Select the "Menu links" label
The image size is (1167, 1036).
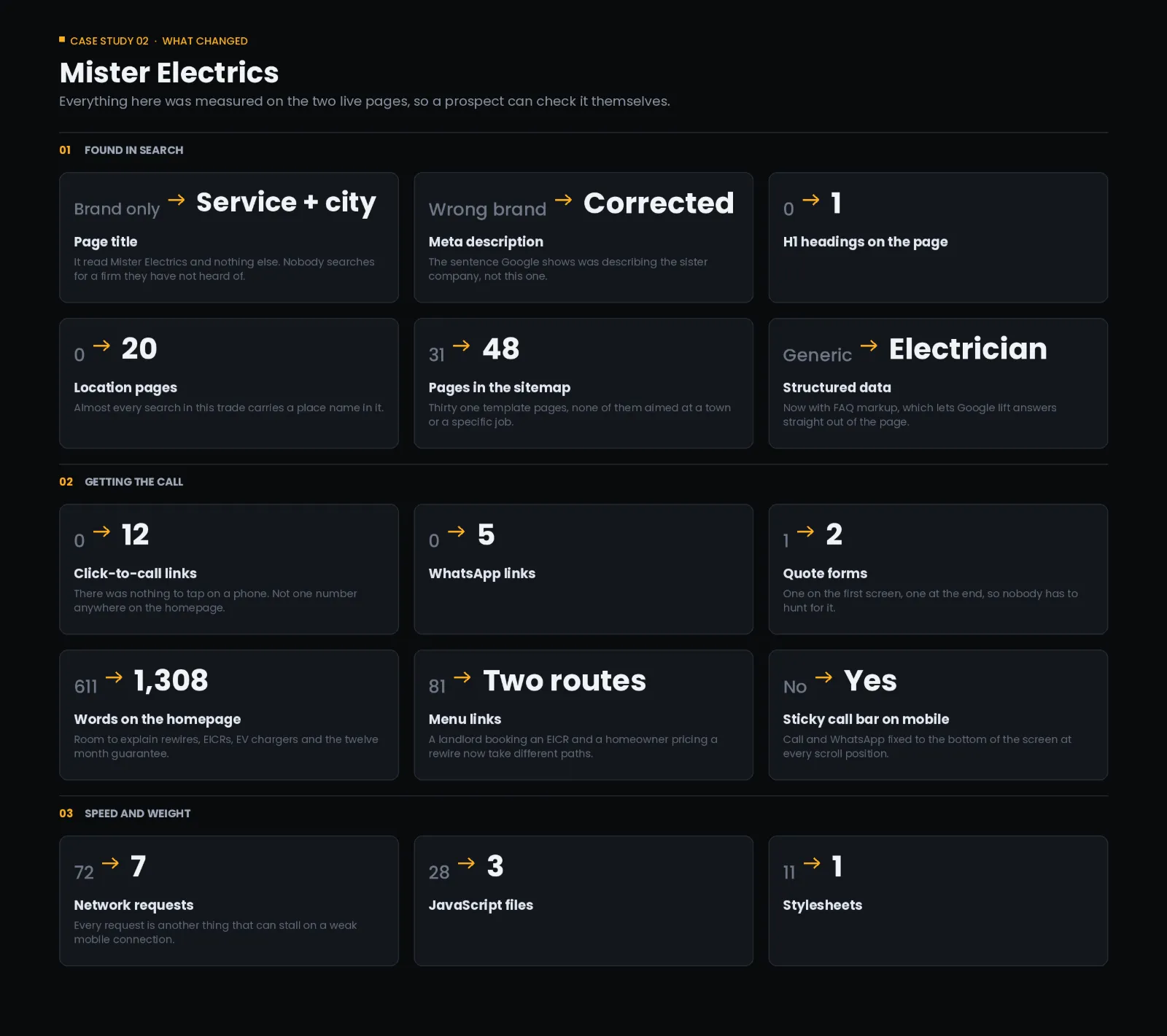[465, 720]
